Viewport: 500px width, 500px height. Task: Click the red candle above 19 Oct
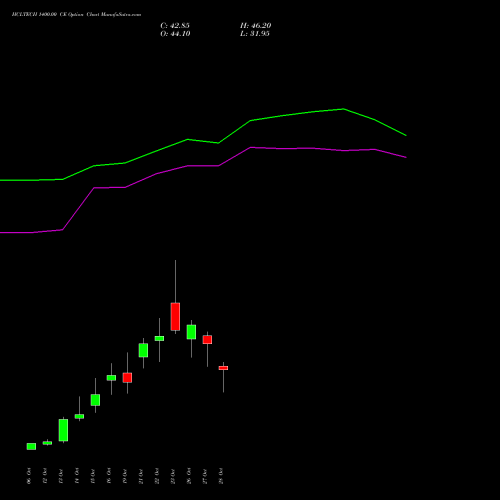click(x=127, y=378)
